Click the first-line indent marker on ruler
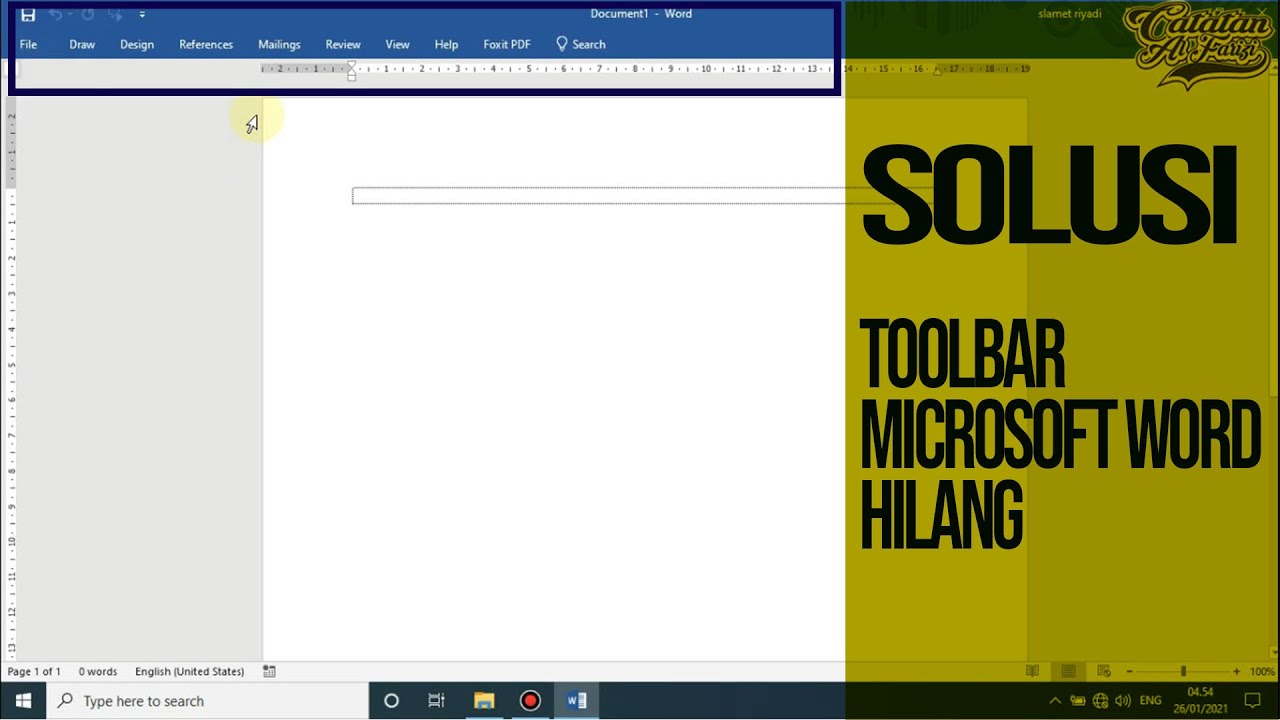 [x=351, y=66]
